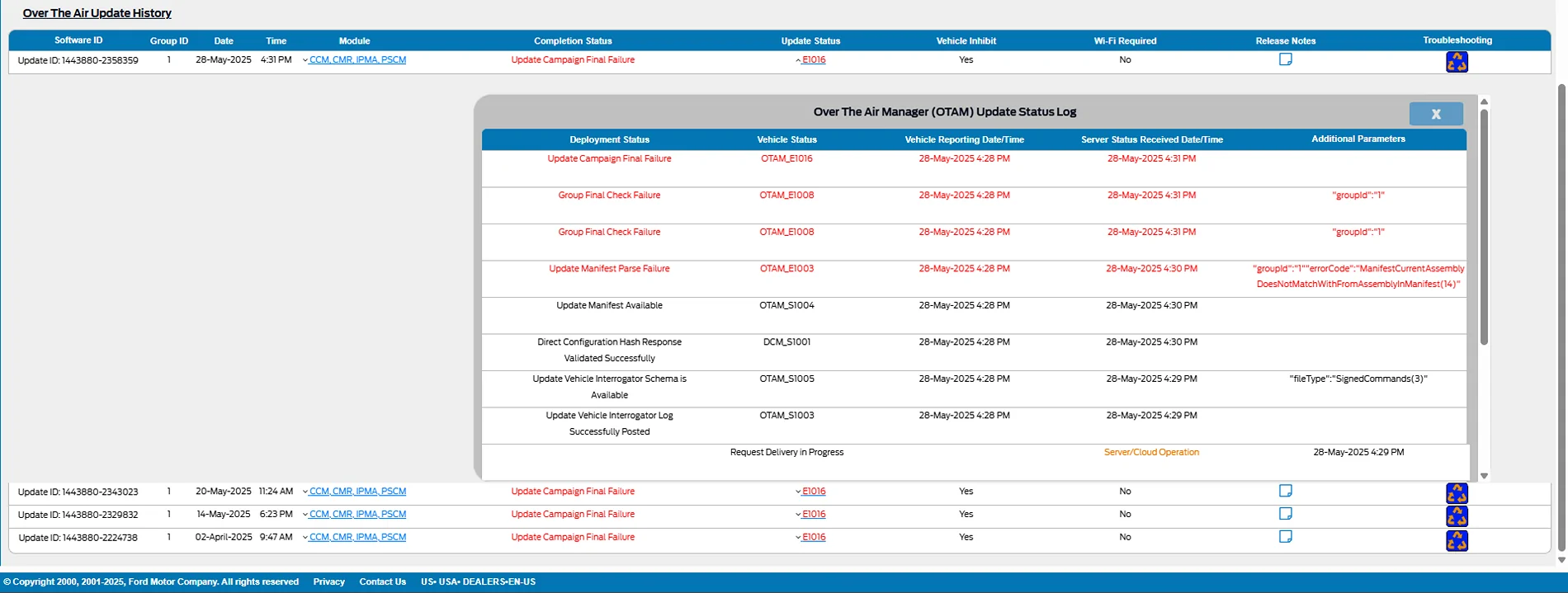Screen dimensions: 1568x593
Task: Click the Vehicle Inhibit column header
Action: (x=966, y=40)
